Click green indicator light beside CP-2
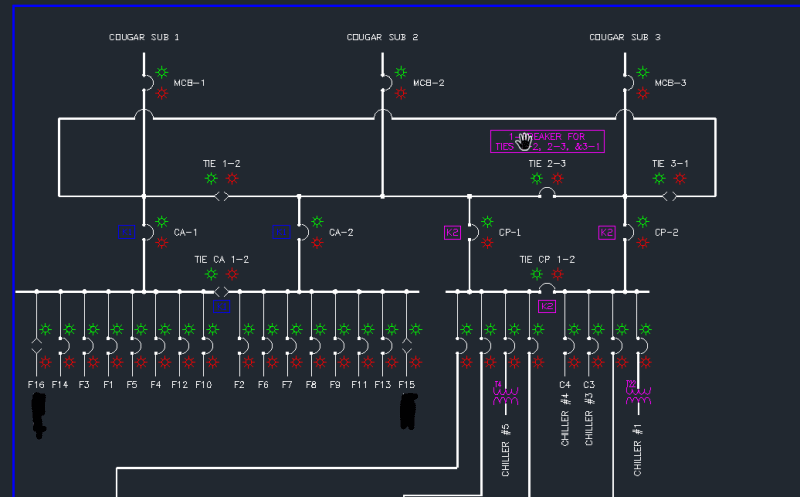800x497 pixels. click(x=643, y=221)
